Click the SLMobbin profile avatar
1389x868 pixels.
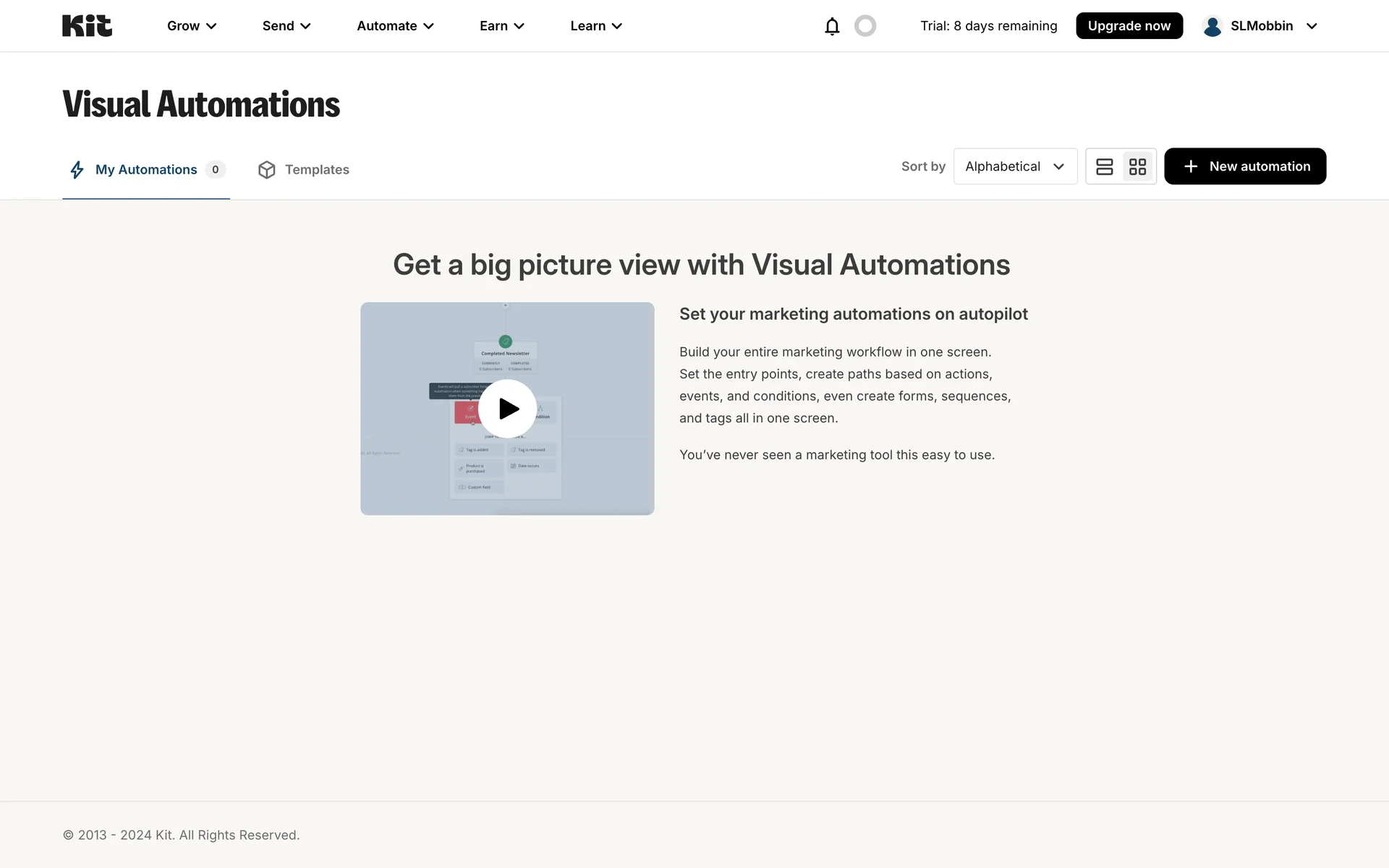tap(1212, 26)
